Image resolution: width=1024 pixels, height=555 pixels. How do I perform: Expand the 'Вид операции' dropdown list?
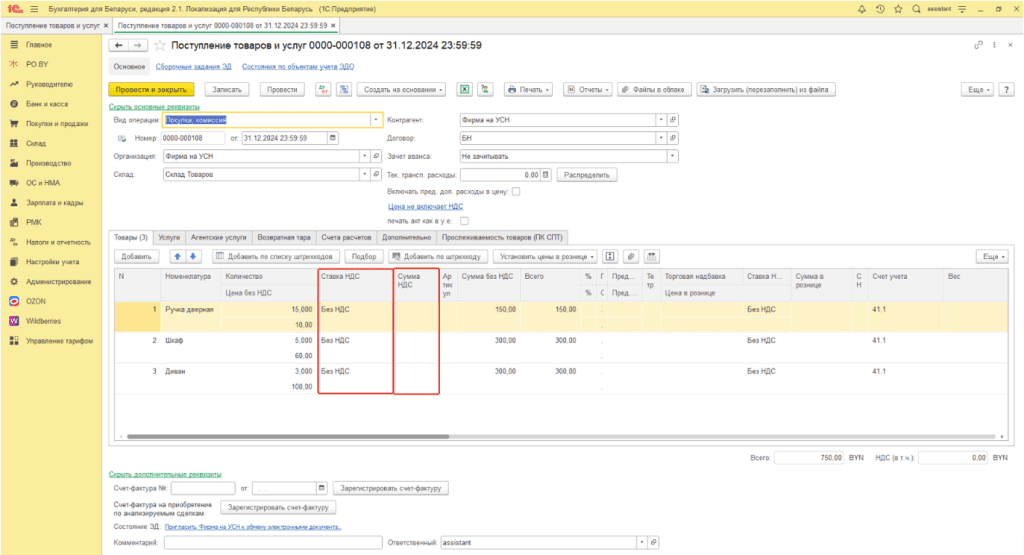376,120
